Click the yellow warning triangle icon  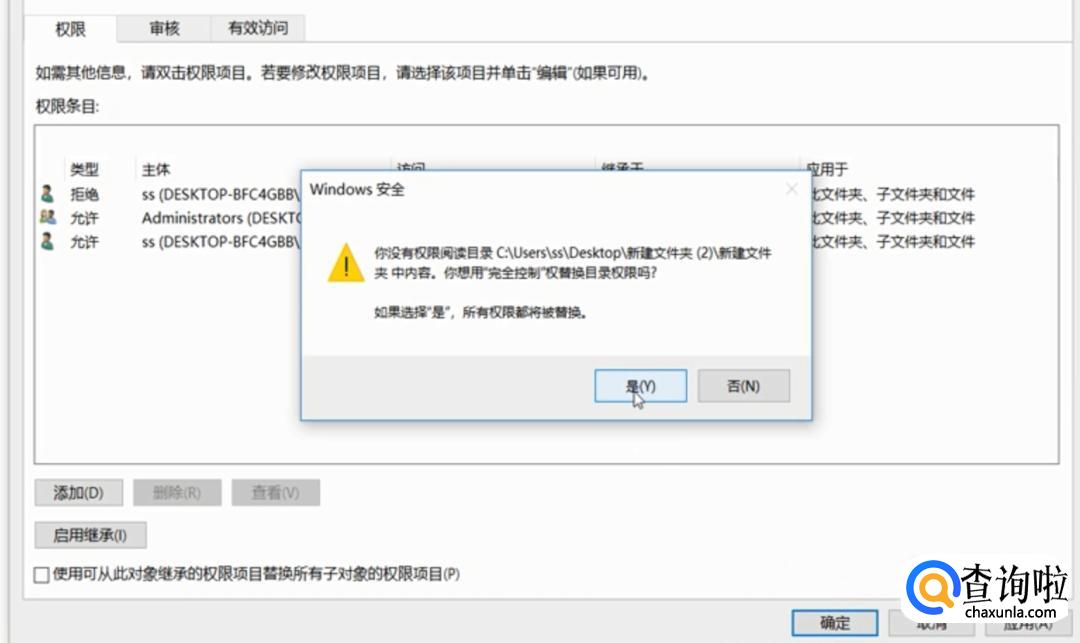tap(346, 263)
